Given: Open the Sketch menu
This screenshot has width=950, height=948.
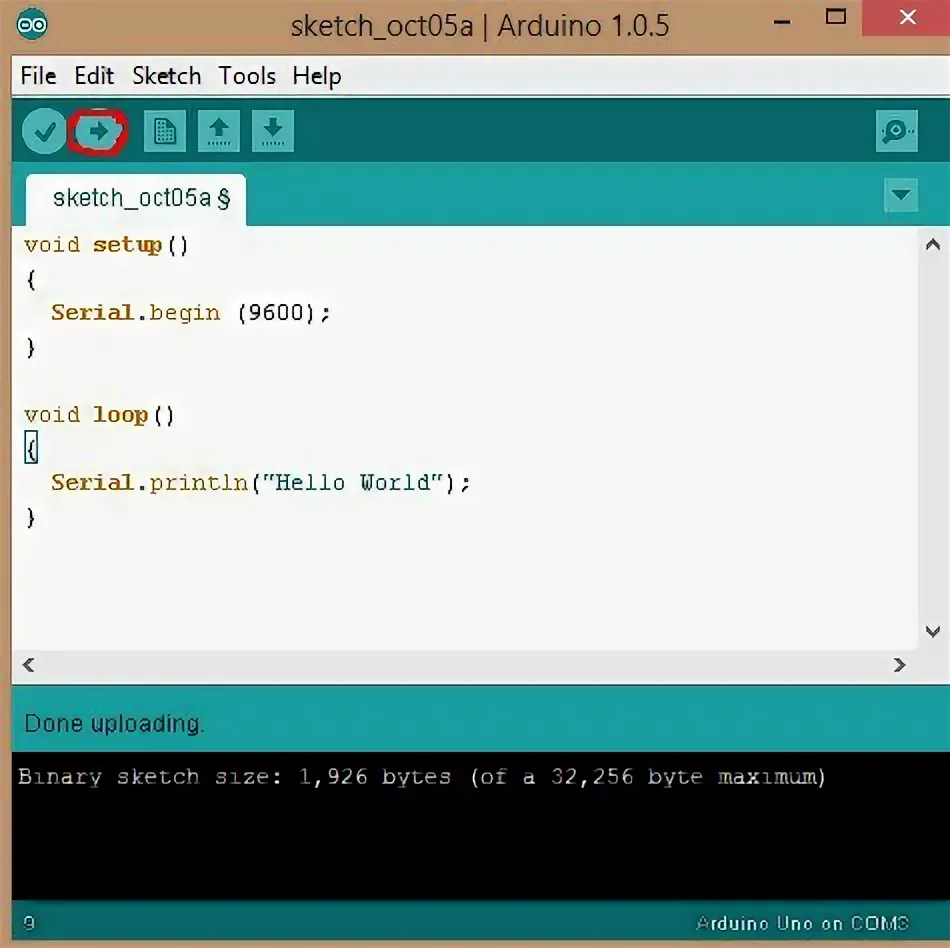Looking at the screenshot, I should 167,76.
